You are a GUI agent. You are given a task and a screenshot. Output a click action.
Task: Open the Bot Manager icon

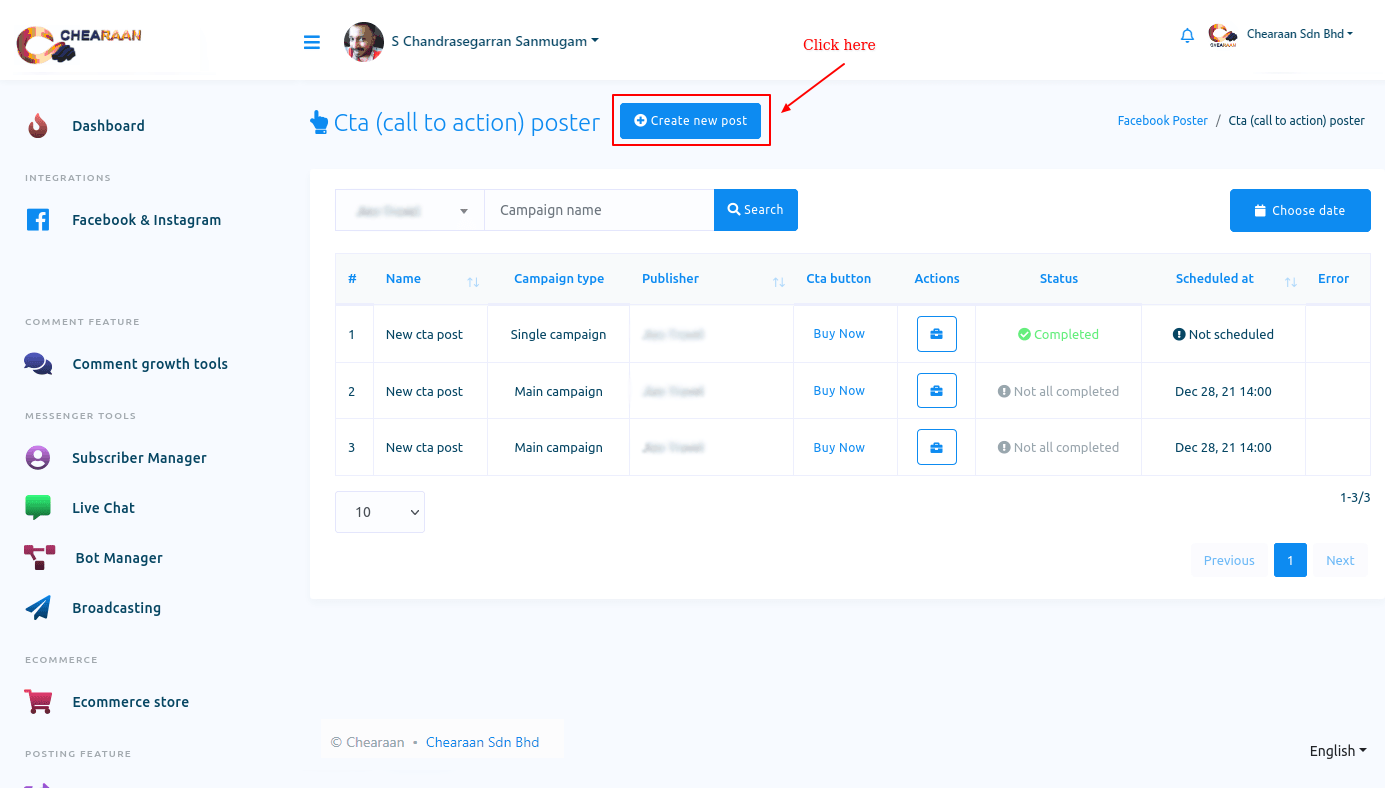(39, 558)
